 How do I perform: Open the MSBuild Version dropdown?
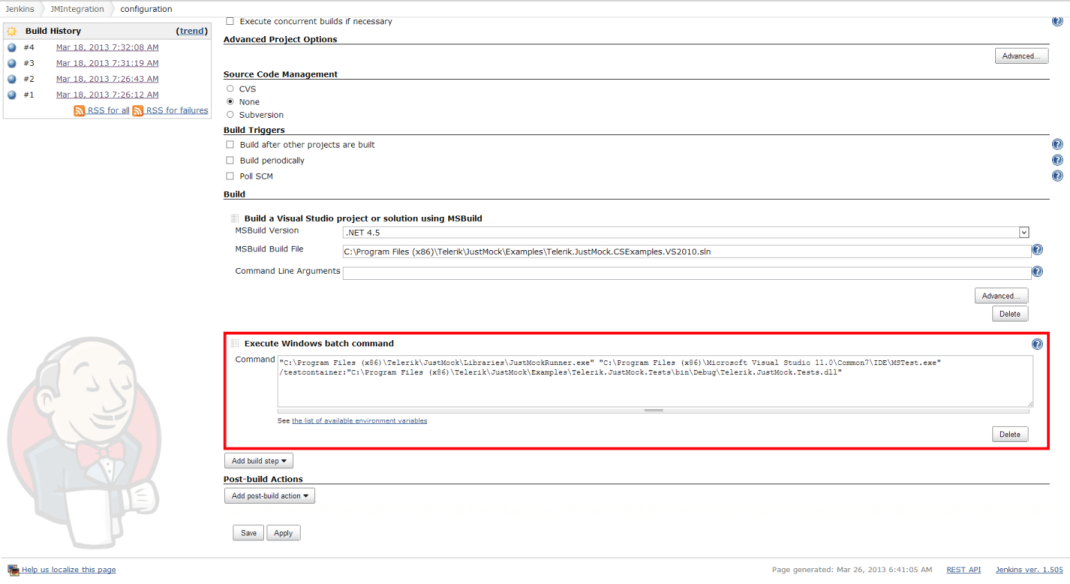1023,232
